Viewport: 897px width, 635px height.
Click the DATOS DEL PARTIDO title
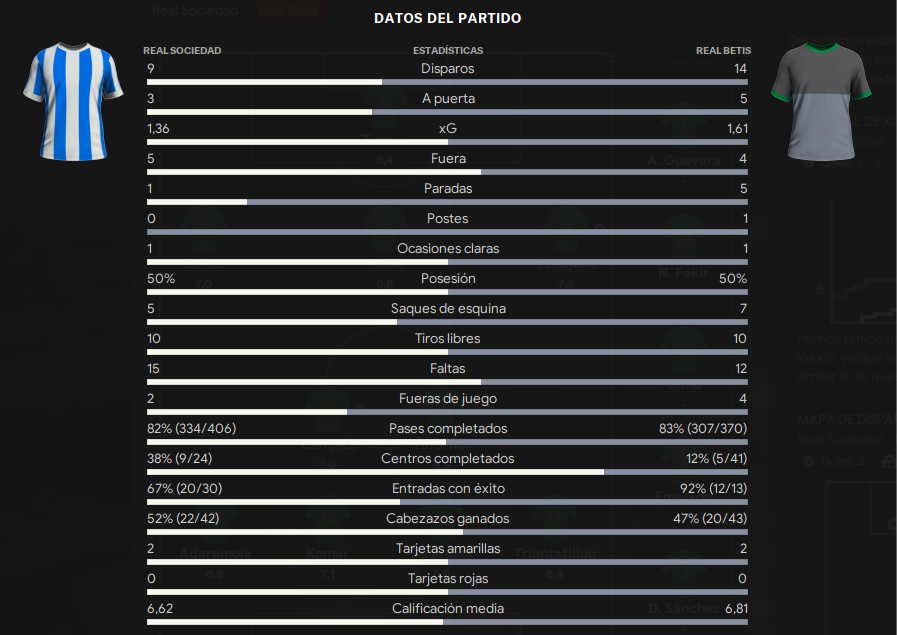[x=447, y=18]
